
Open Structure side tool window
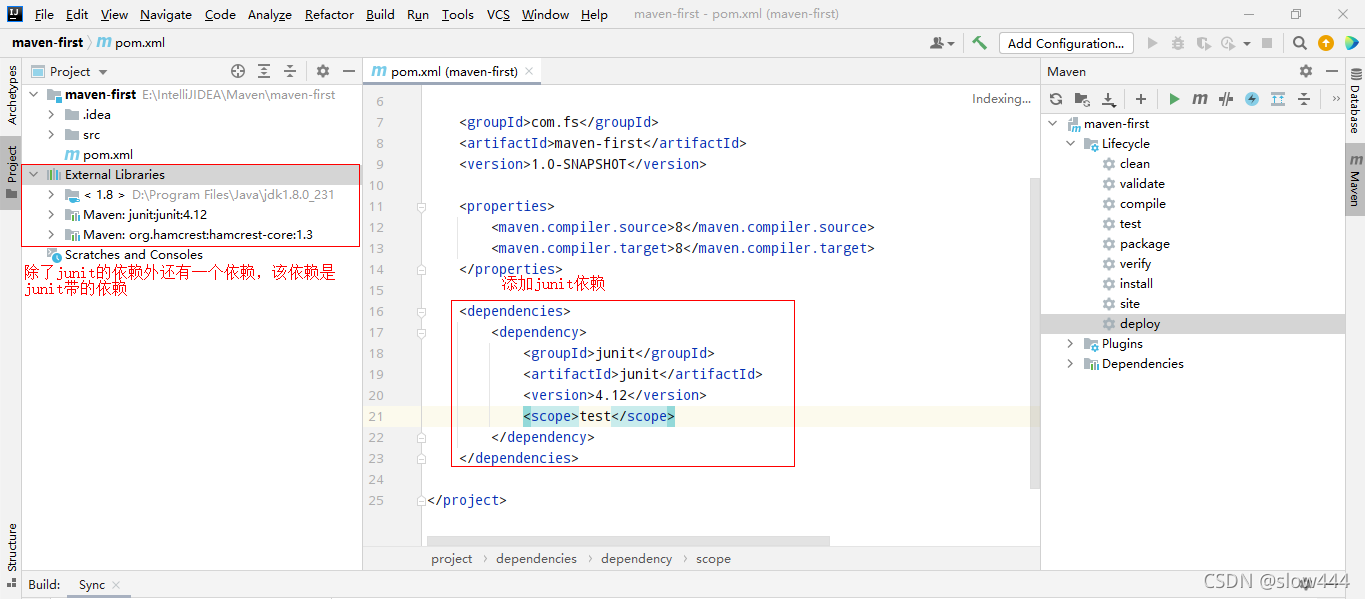coord(11,546)
